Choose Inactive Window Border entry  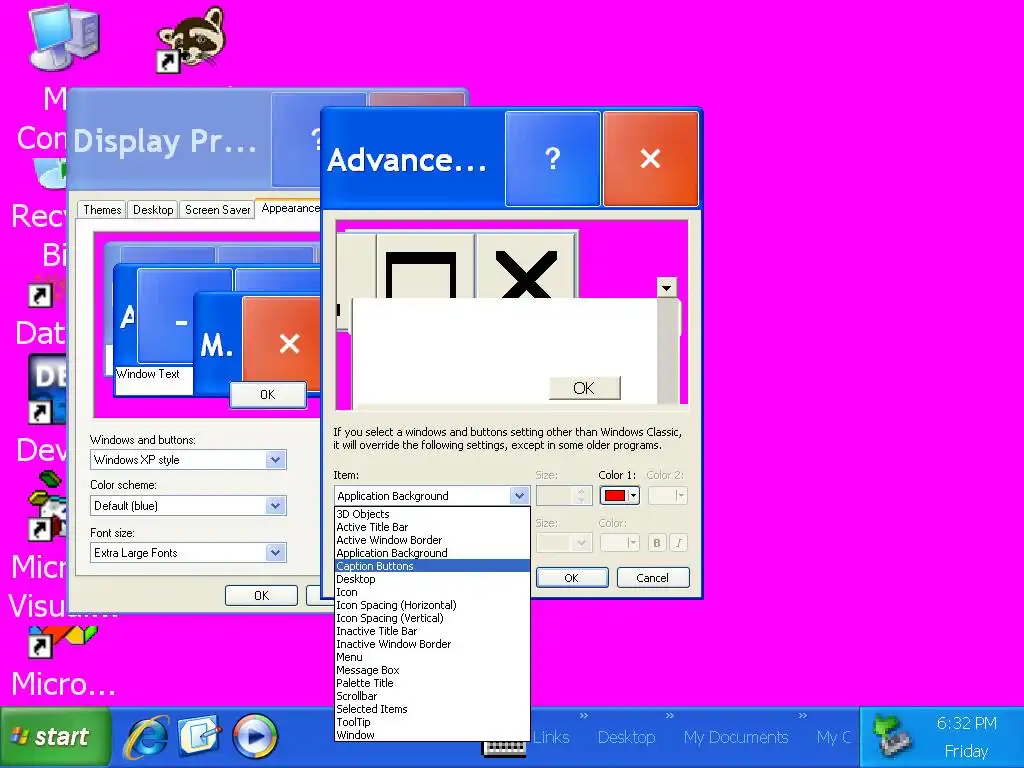pyautogui.click(x=432, y=645)
